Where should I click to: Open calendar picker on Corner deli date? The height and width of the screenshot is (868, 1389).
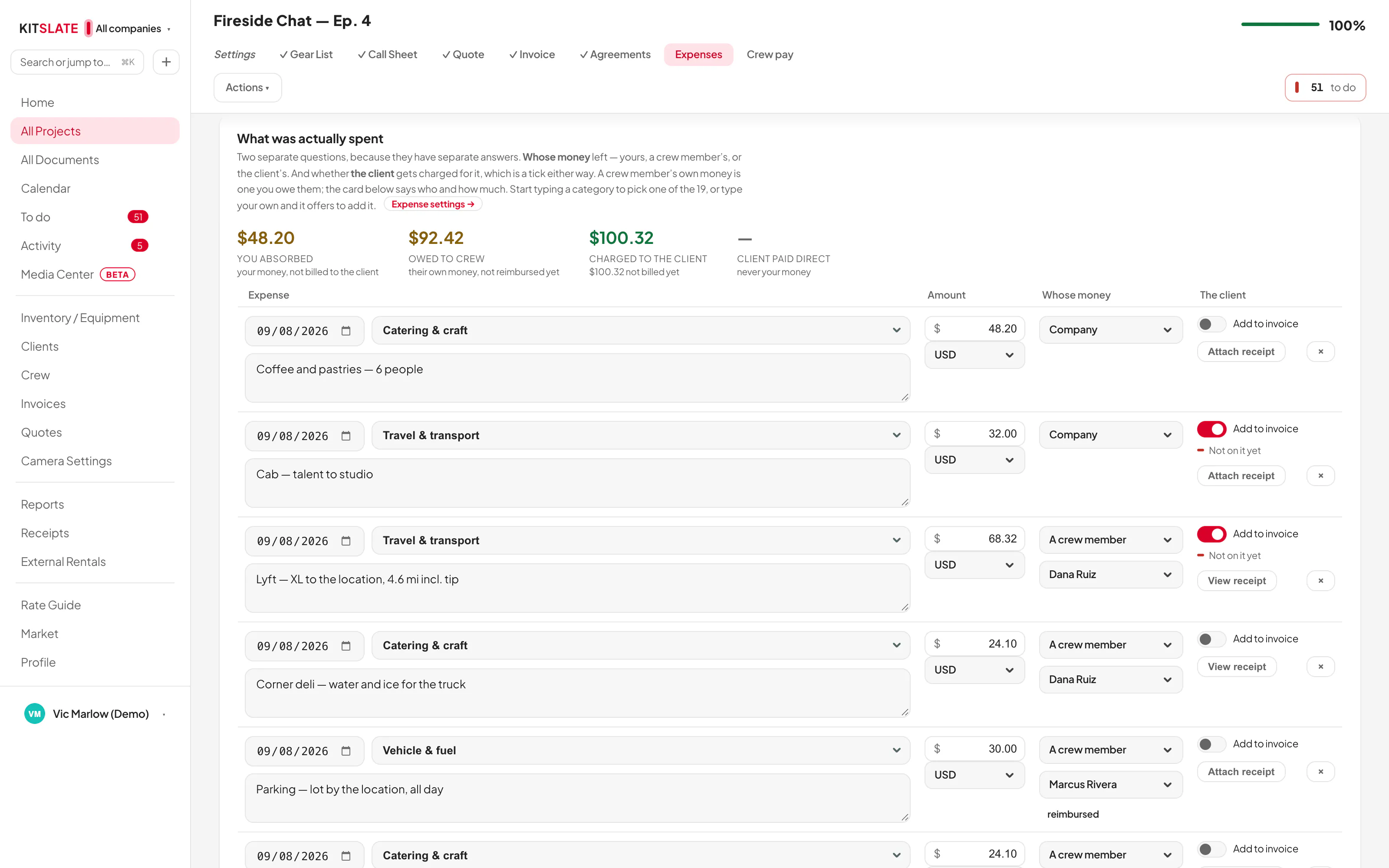pos(346,646)
